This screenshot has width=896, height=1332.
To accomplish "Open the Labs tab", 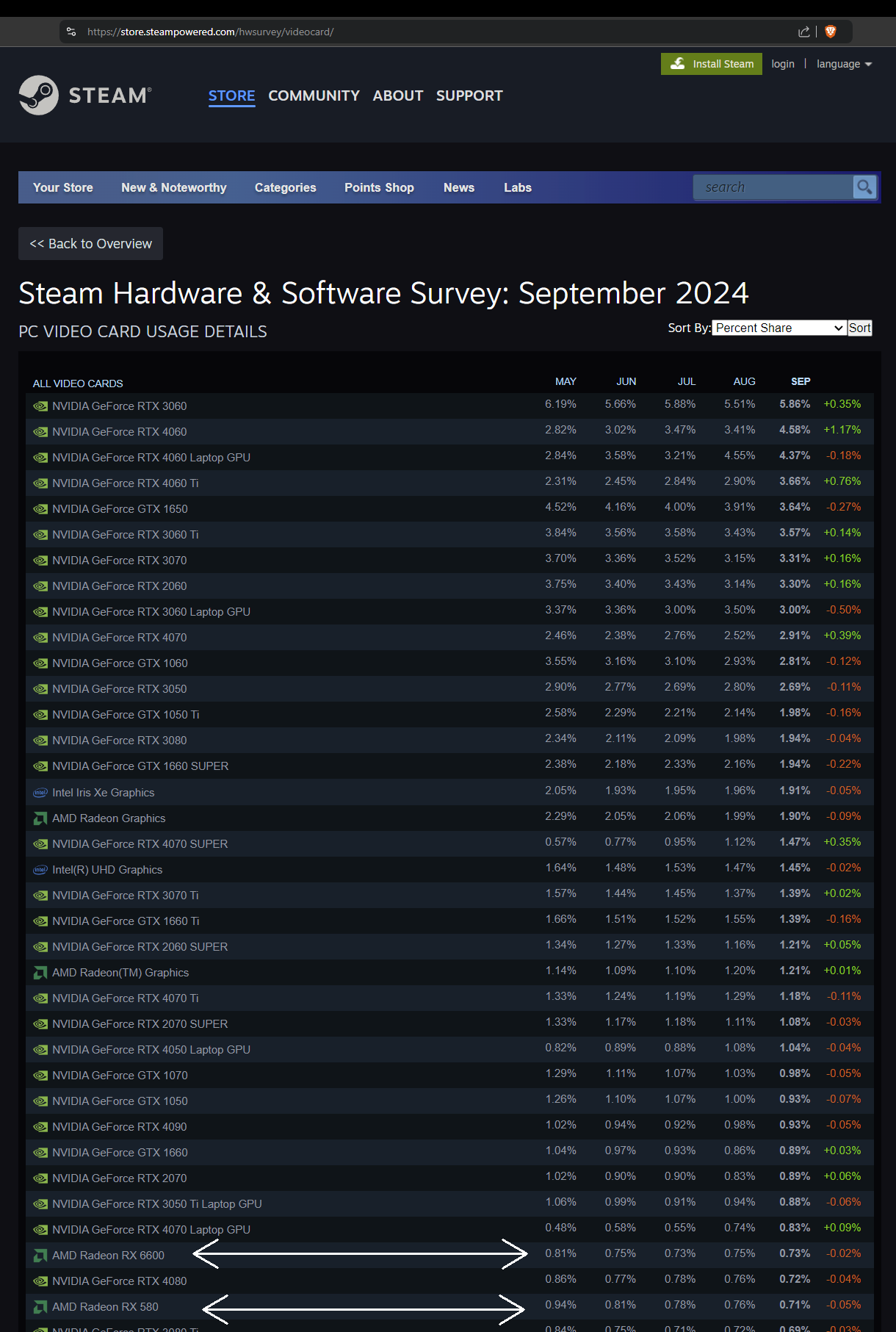I will tap(518, 187).
